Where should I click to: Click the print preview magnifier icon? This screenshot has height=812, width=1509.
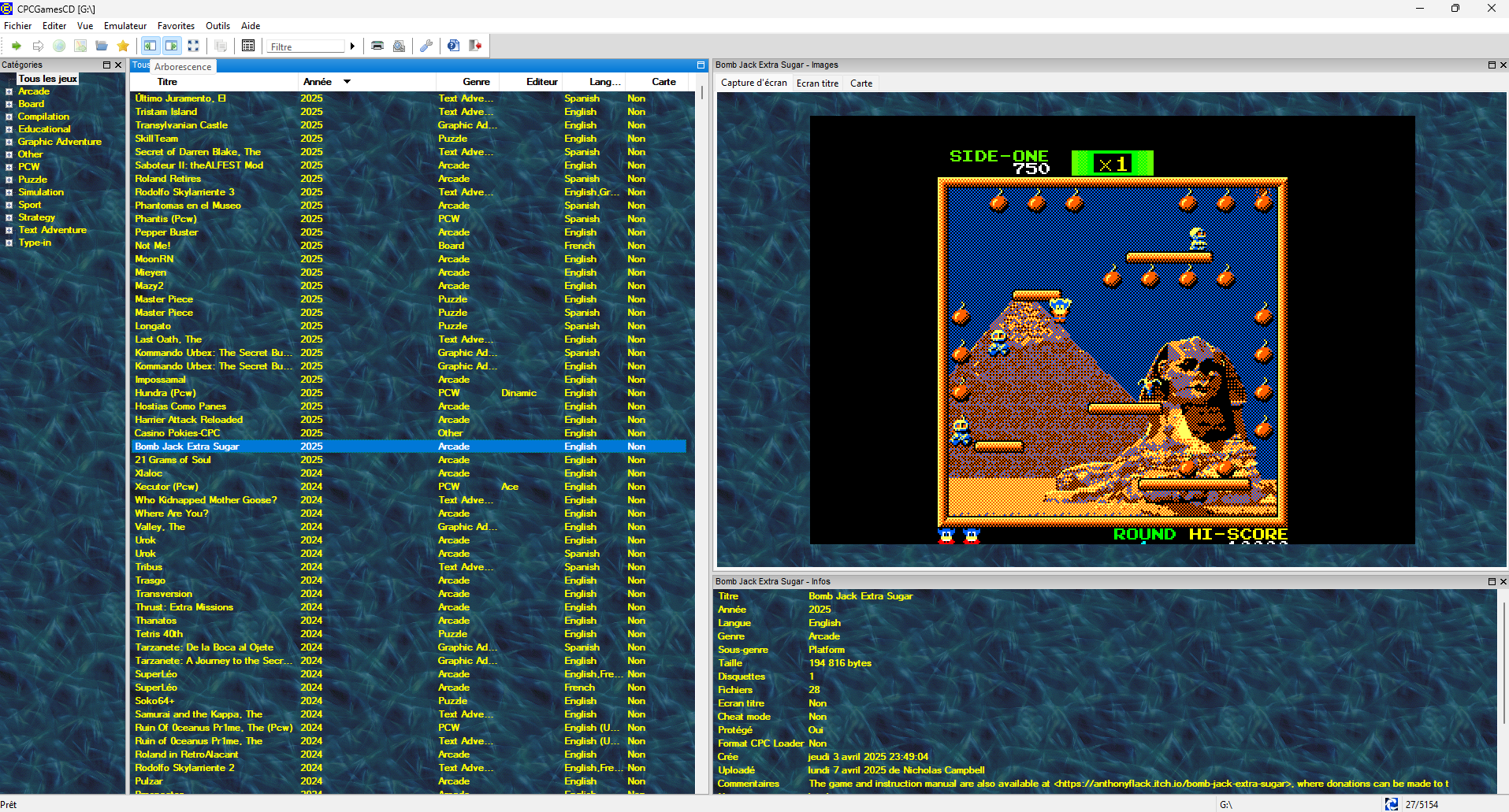400,46
